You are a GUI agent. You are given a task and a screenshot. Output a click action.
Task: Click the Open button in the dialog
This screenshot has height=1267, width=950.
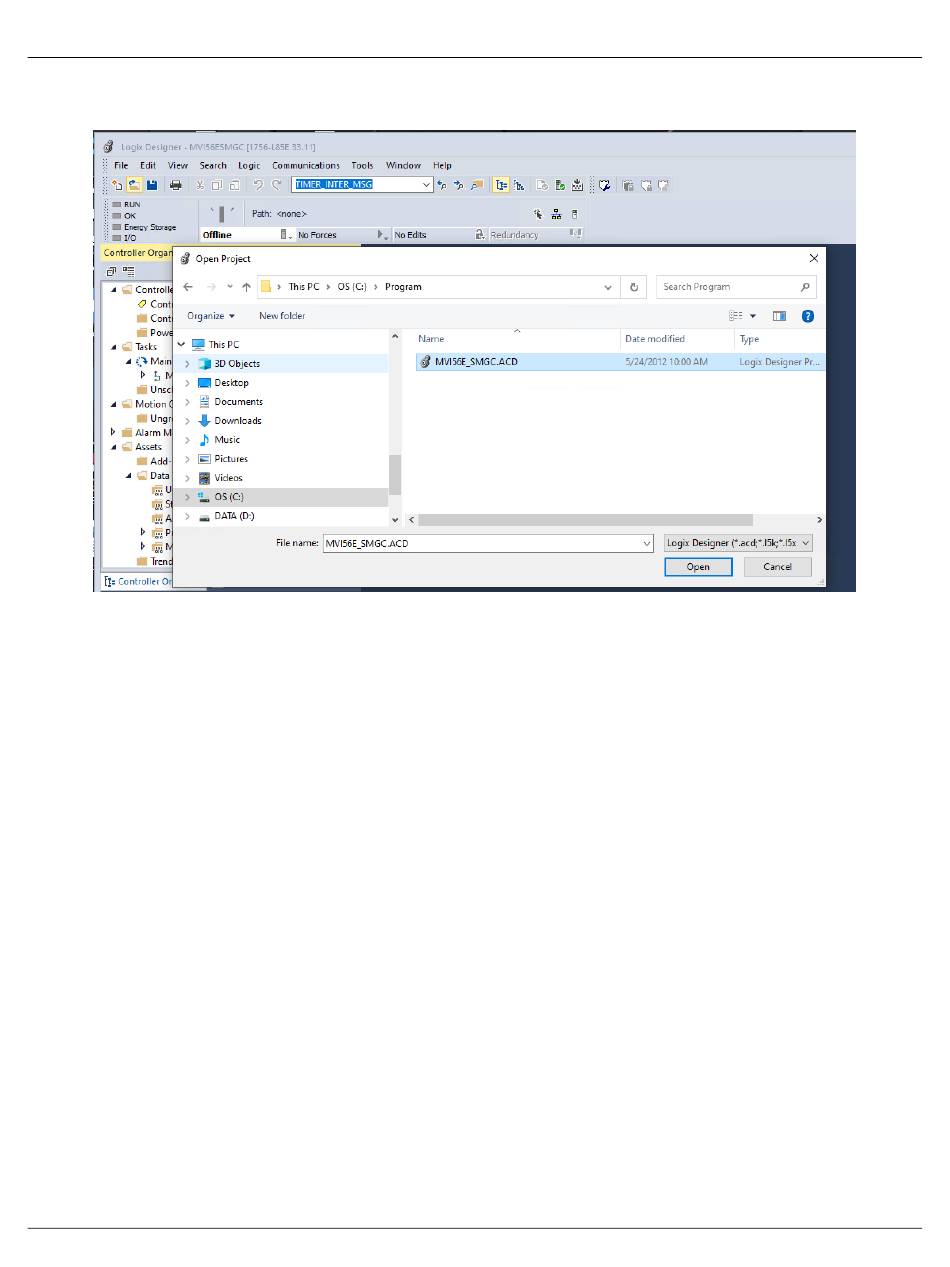pyautogui.click(x=698, y=567)
